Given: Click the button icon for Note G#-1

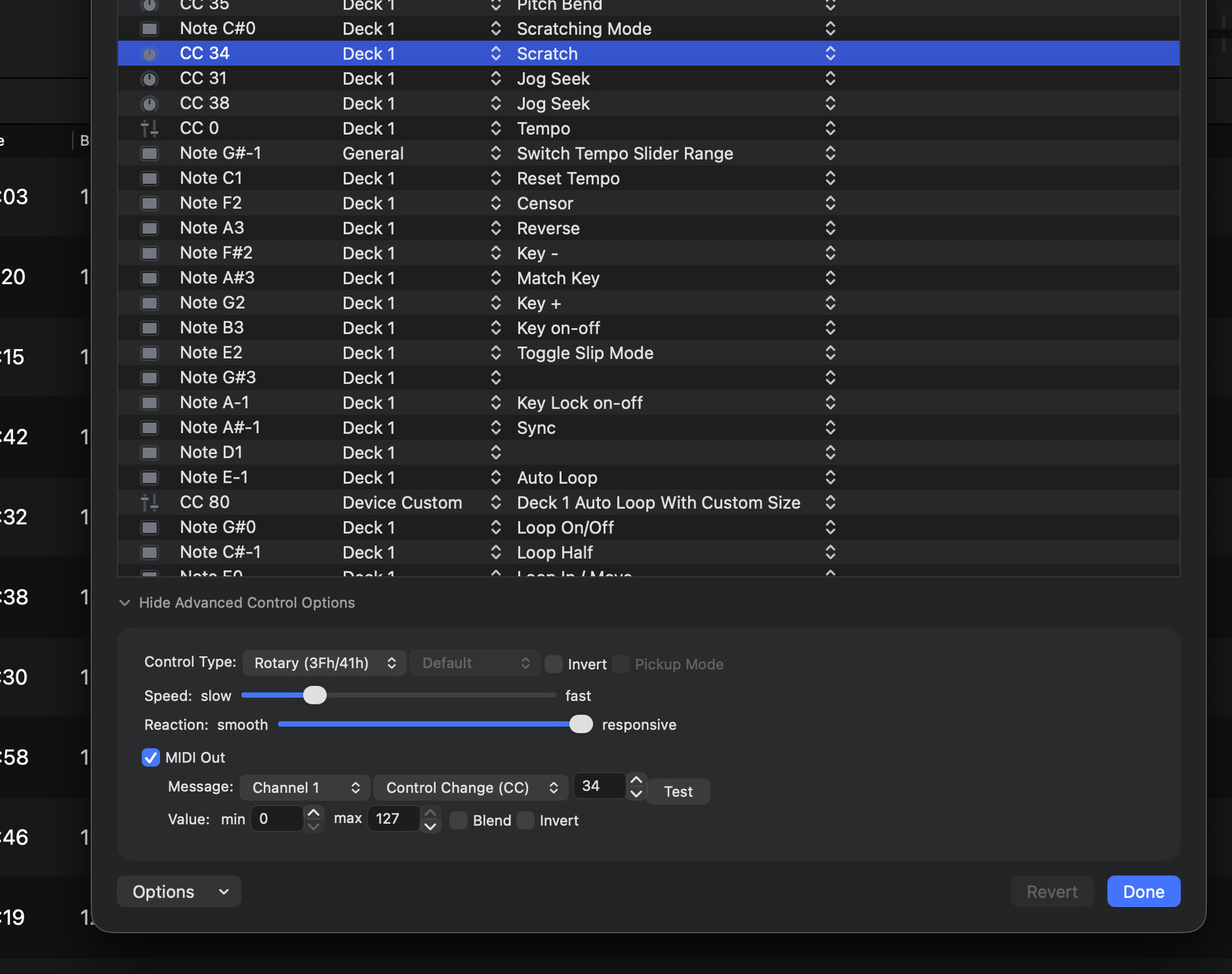Looking at the screenshot, I should pyautogui.click(x=150, y=154).
